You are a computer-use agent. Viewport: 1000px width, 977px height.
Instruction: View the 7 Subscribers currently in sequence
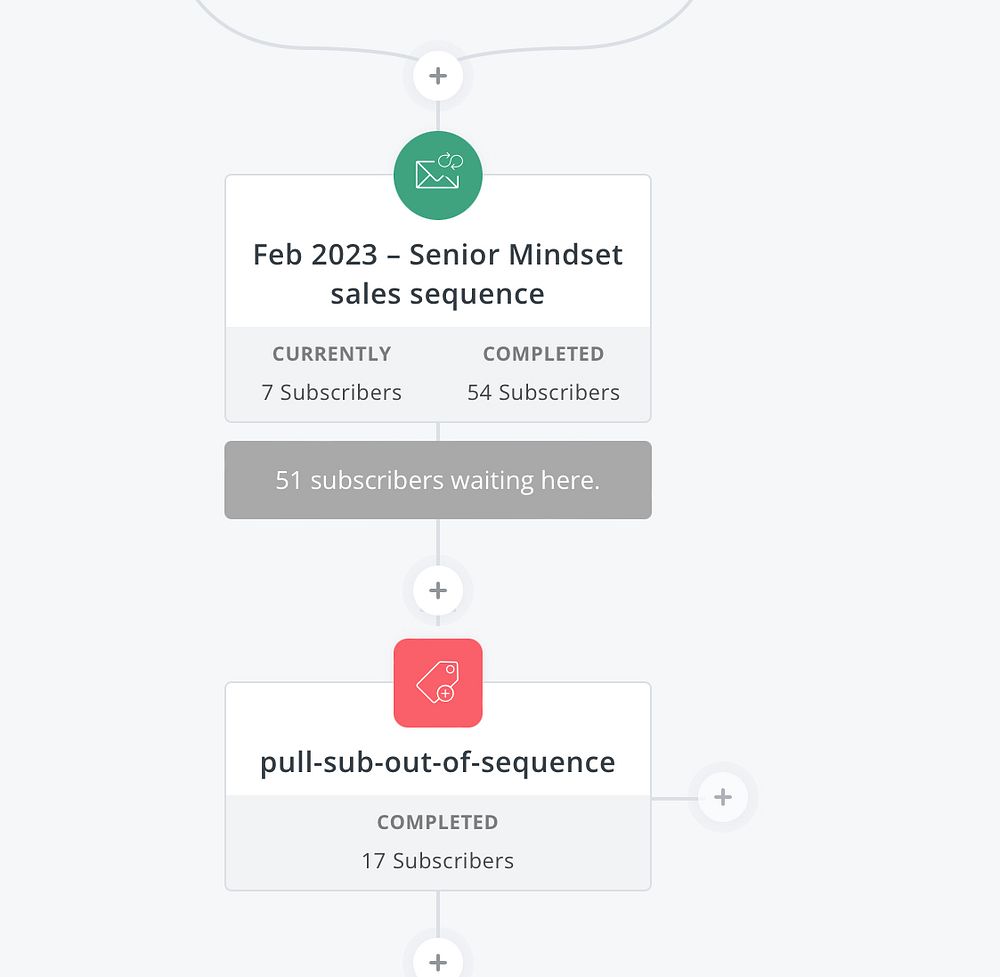332,393
